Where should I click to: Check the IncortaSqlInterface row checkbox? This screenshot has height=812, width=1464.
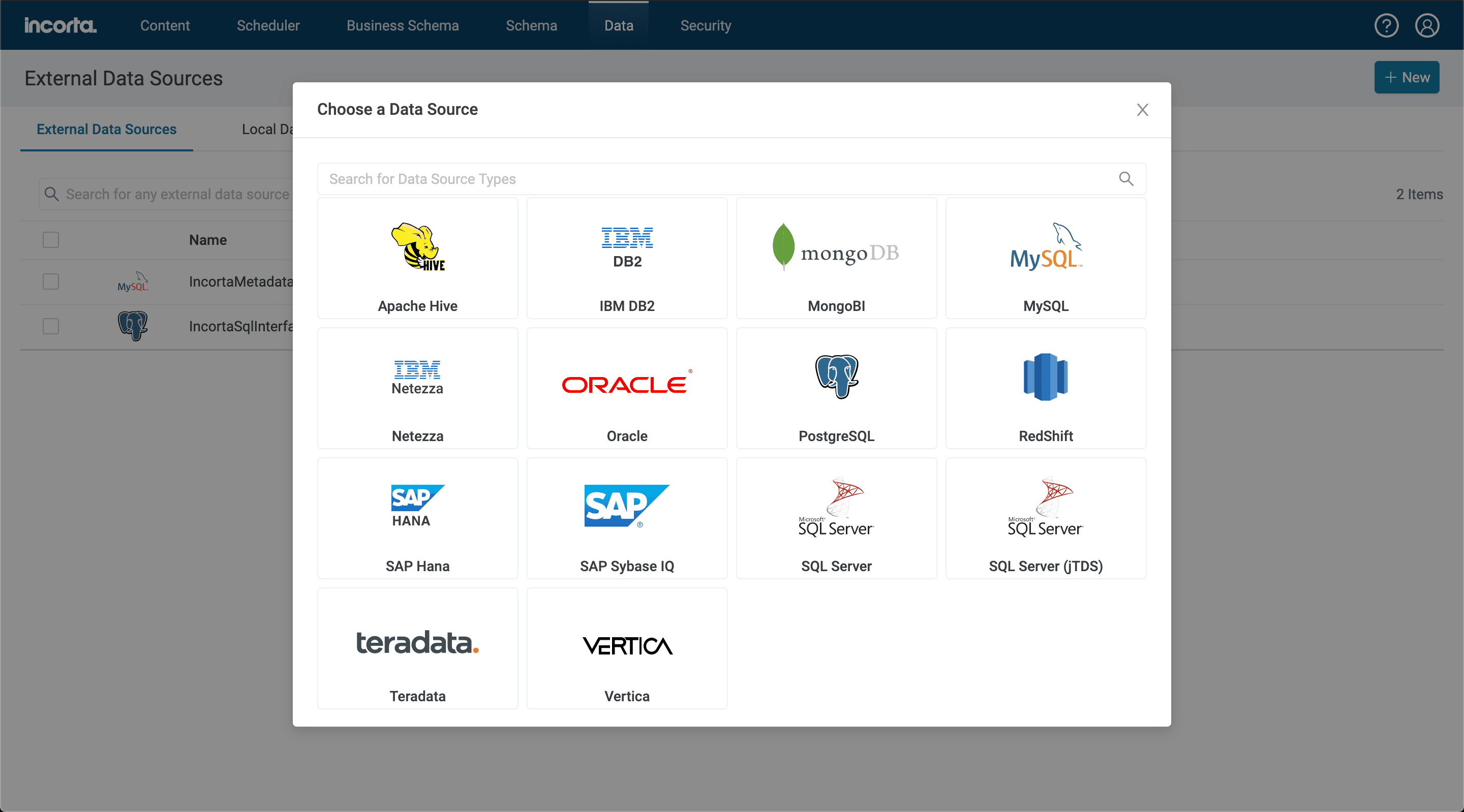coord(51,326)
